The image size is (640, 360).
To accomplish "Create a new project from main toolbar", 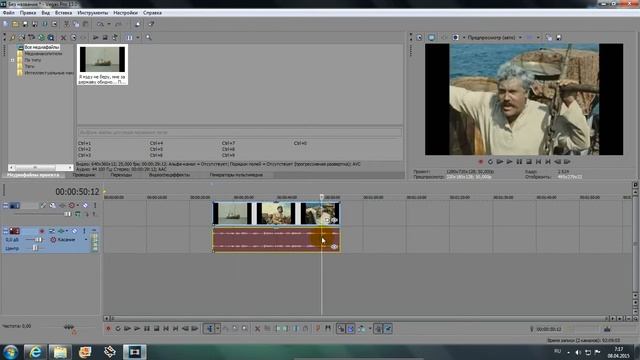I will click(6, 24).
